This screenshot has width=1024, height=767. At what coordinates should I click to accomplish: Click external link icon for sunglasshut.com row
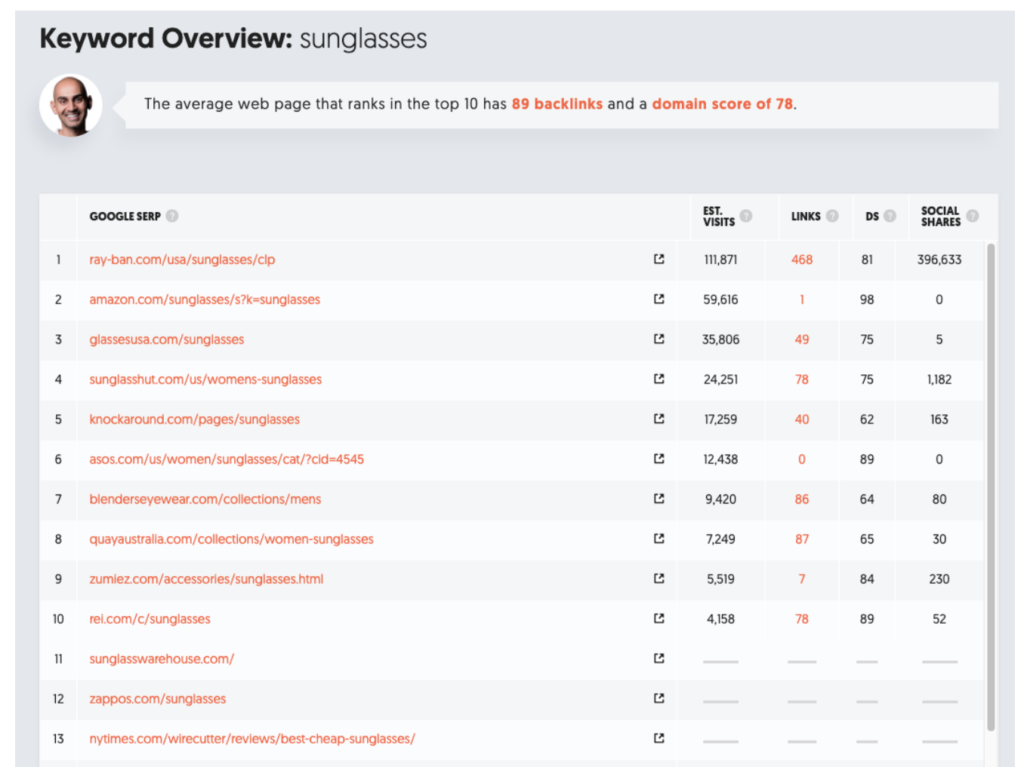click(659, 379)
